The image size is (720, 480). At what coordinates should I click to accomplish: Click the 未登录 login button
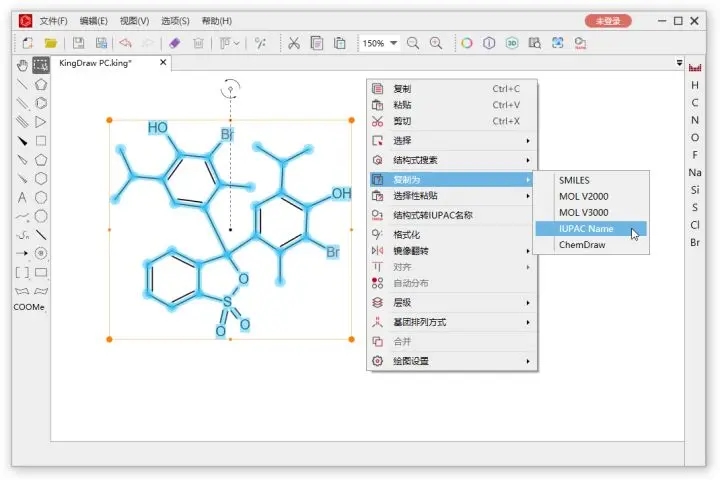coord(607,20)
